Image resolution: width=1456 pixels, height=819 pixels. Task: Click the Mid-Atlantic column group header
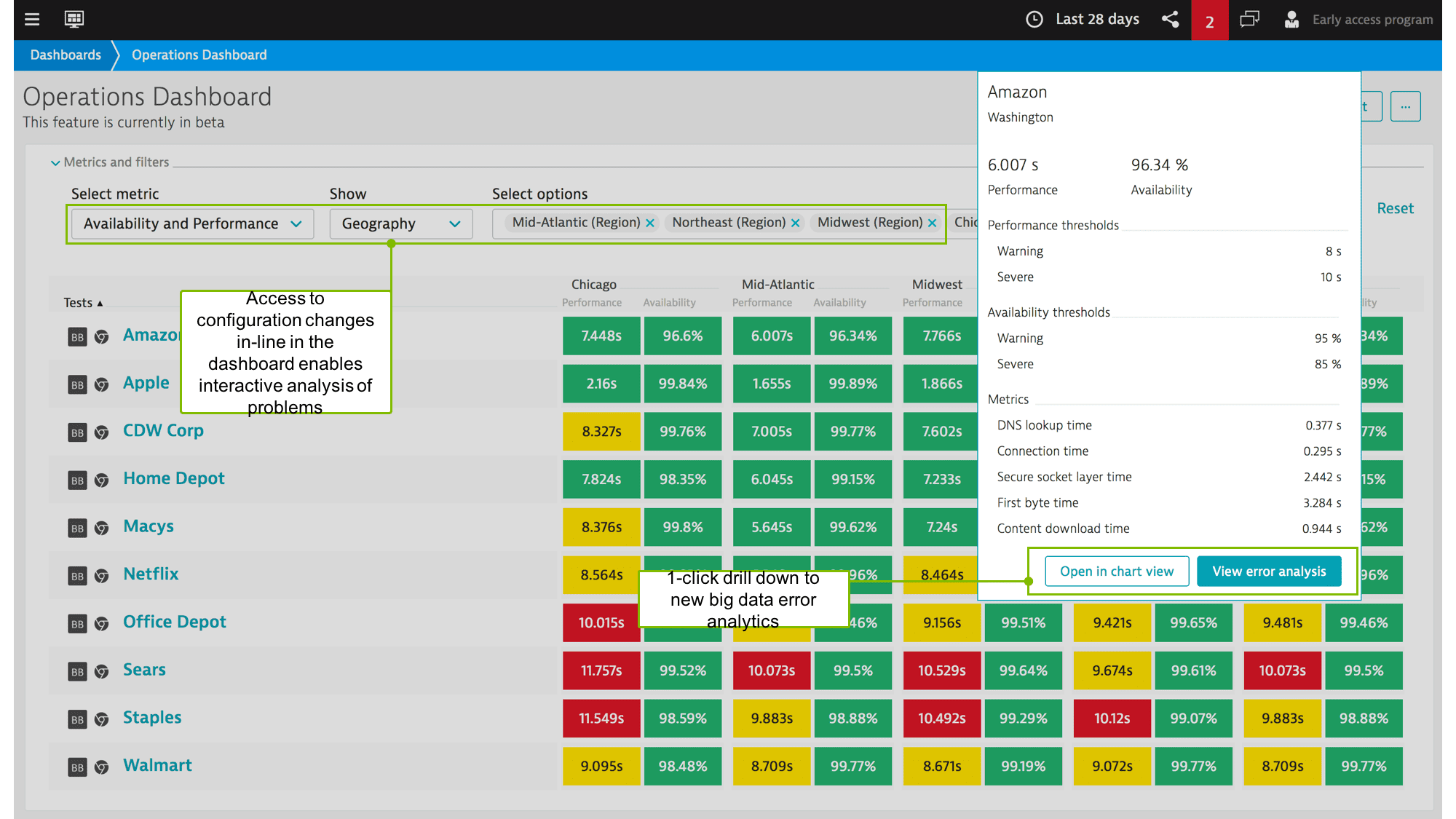[x=778, y=285]
